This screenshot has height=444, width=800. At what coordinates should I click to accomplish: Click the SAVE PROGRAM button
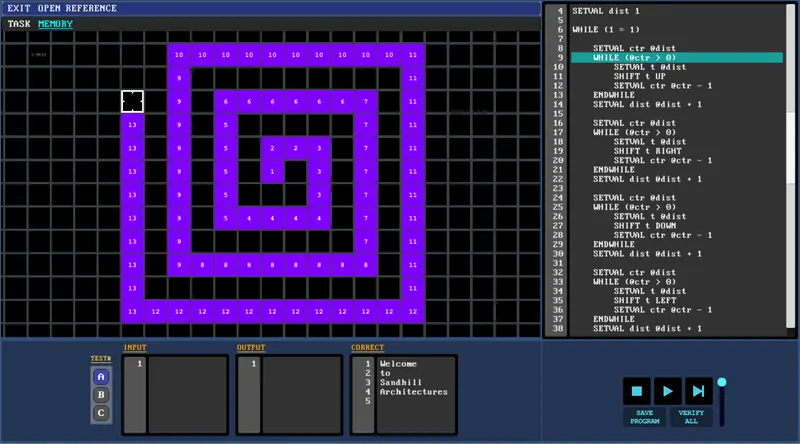click(644, 417)
